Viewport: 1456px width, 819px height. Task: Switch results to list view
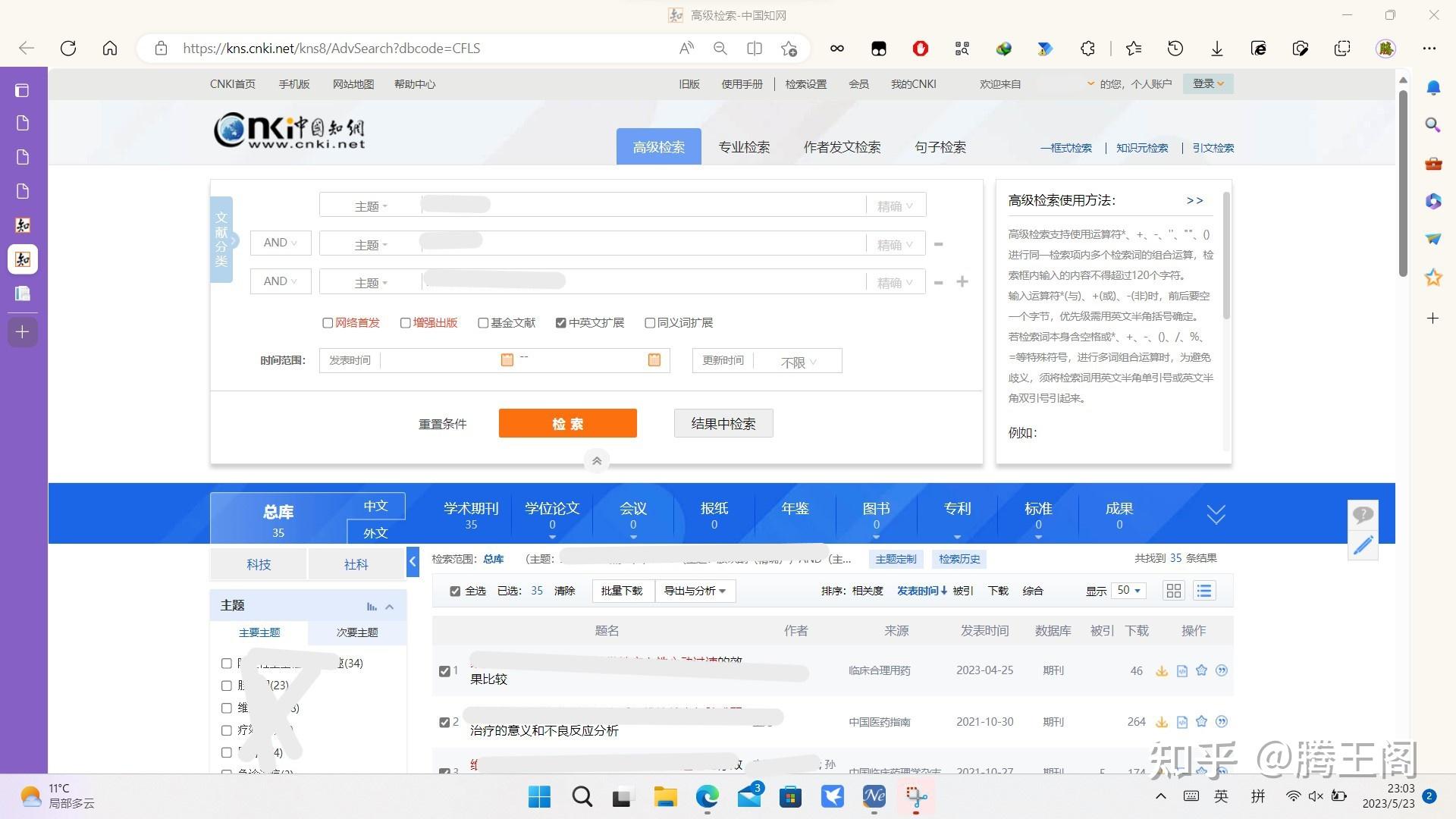tap(1204, 591)
